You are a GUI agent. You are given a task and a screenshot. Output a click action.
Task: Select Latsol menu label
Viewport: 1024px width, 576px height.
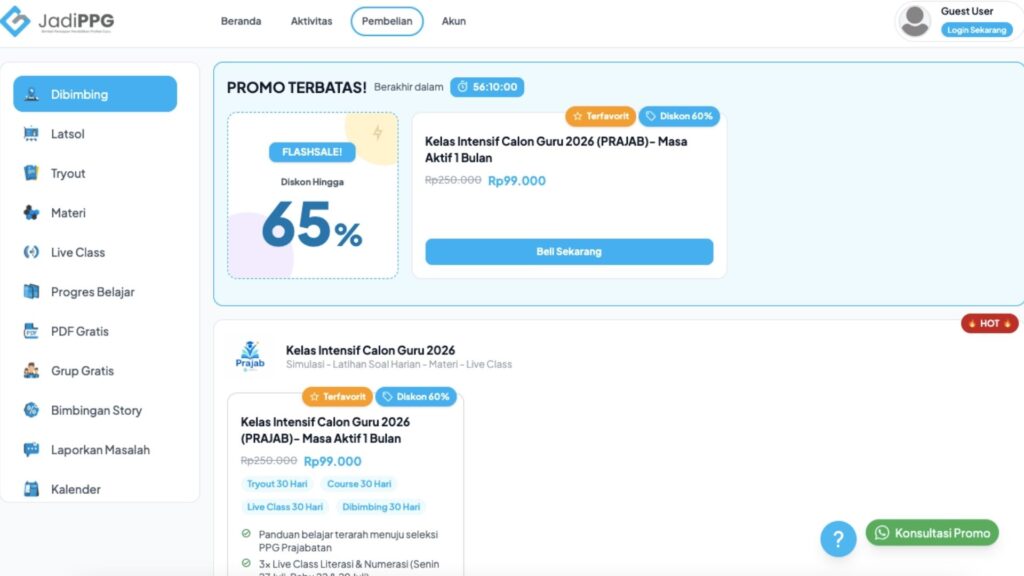[x=68, y=134]
